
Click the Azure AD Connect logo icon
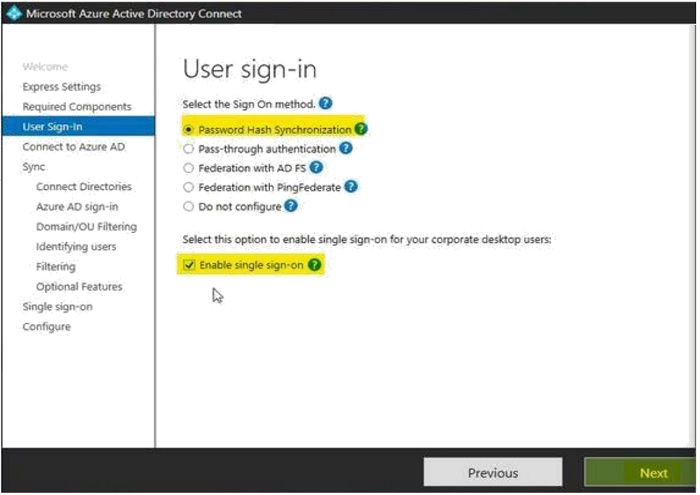coord(13,13)
